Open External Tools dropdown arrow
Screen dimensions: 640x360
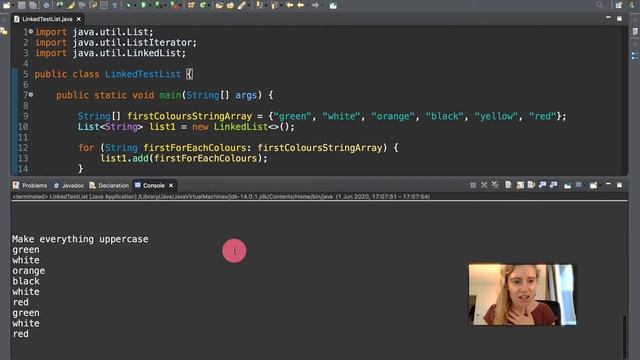[180, 5]
